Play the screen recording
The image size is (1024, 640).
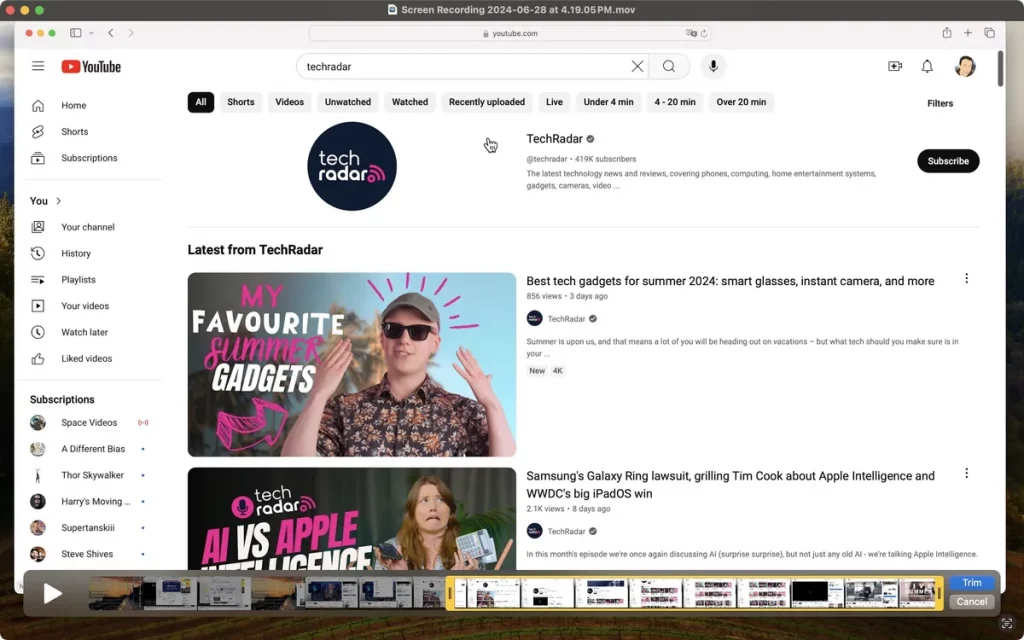(x=52, y=594)
